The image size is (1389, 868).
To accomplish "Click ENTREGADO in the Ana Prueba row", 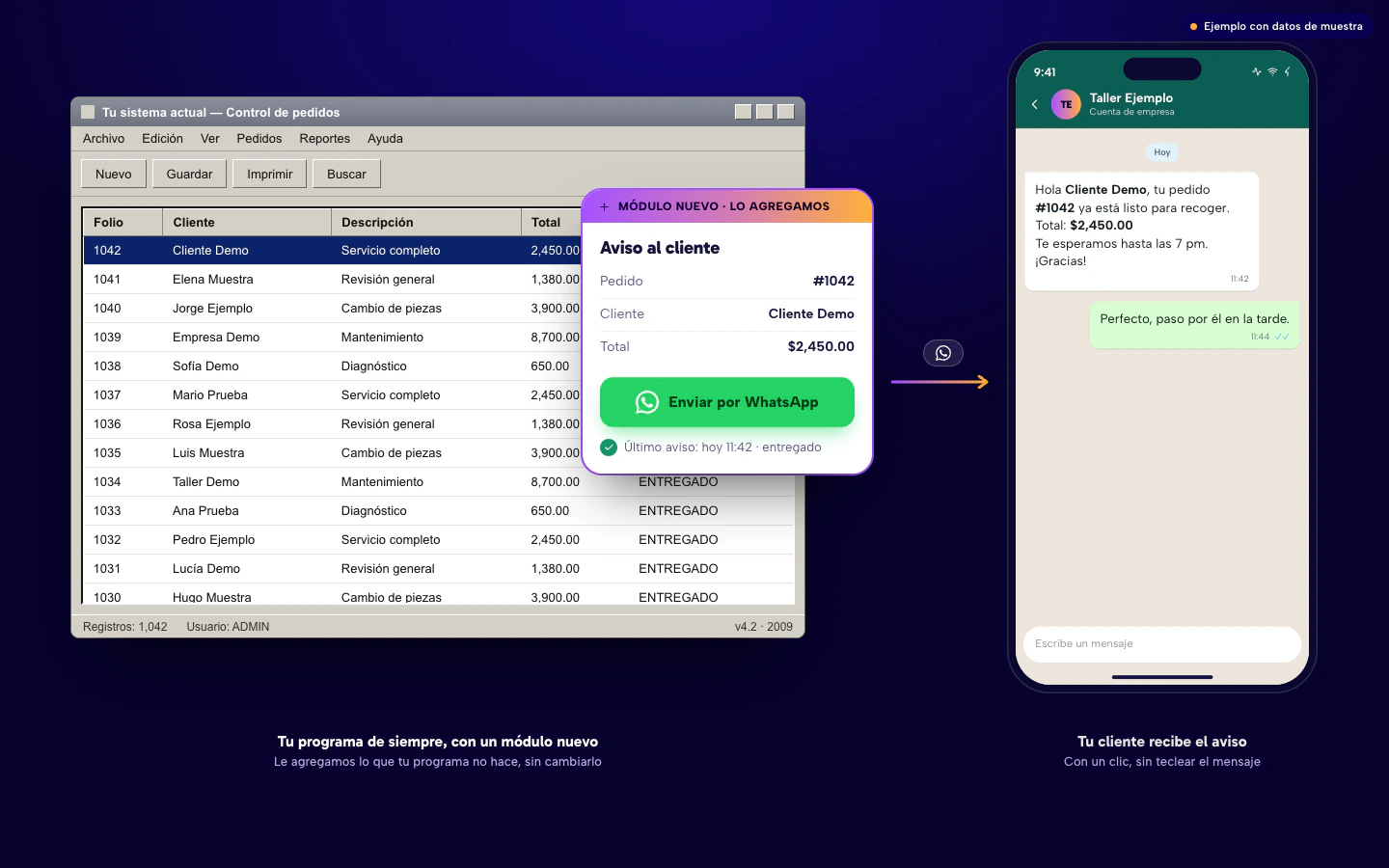I will click(678, 511).
